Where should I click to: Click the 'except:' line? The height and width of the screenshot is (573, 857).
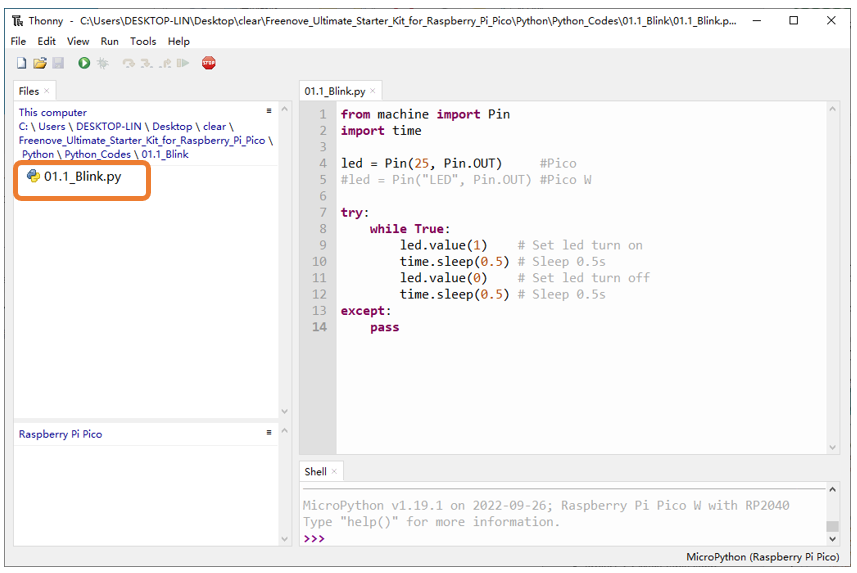[x=366, y=311]
